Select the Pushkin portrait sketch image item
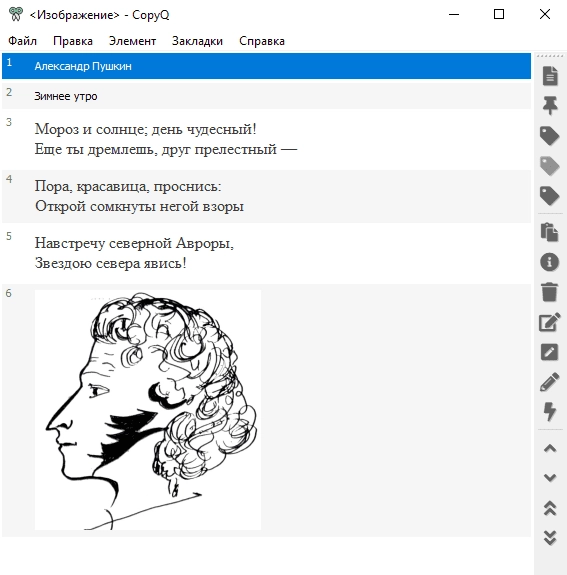This screenshot has height=575, width=567. (266, 410)
